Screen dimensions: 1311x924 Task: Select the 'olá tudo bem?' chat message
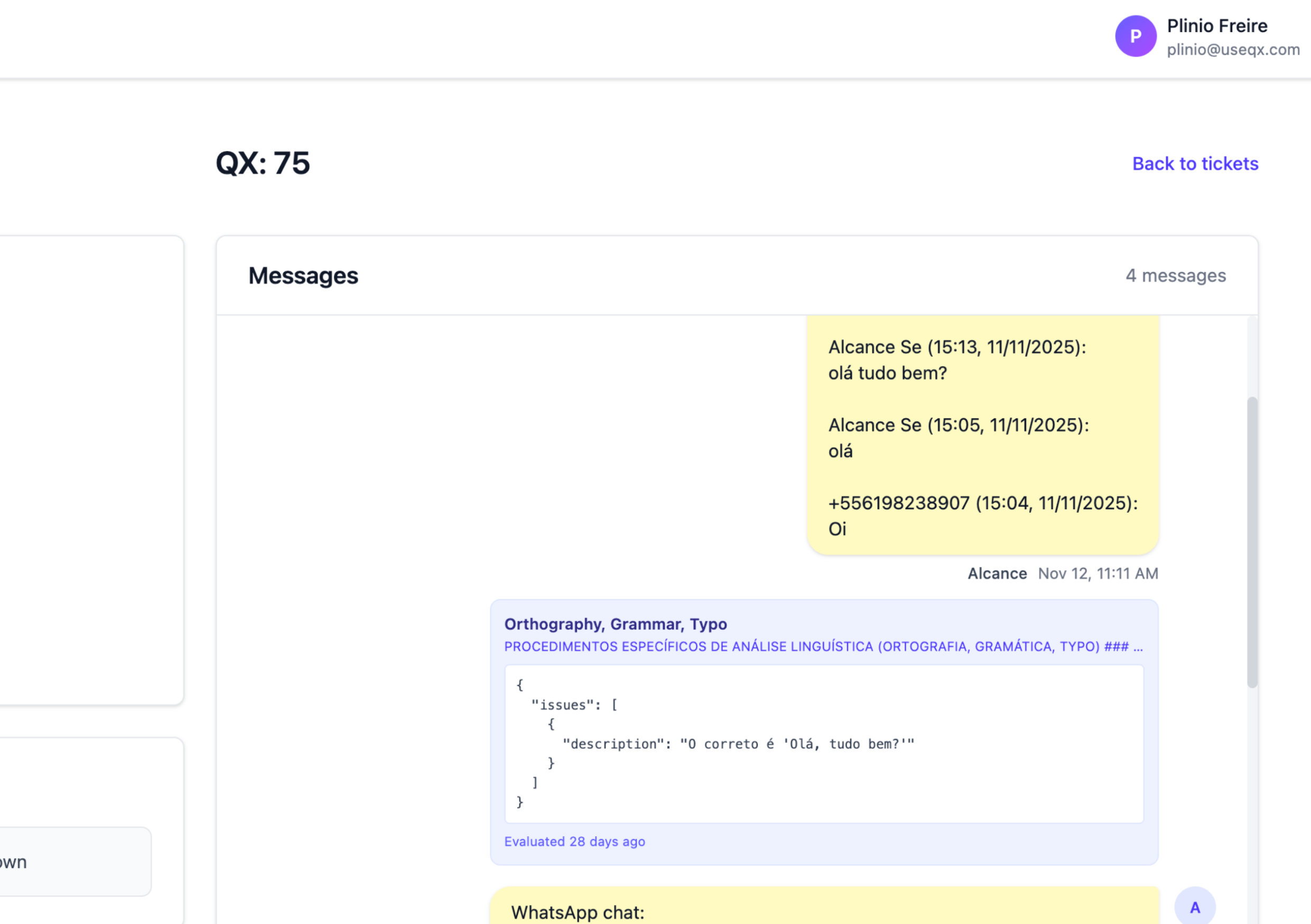tap(887, 374)
